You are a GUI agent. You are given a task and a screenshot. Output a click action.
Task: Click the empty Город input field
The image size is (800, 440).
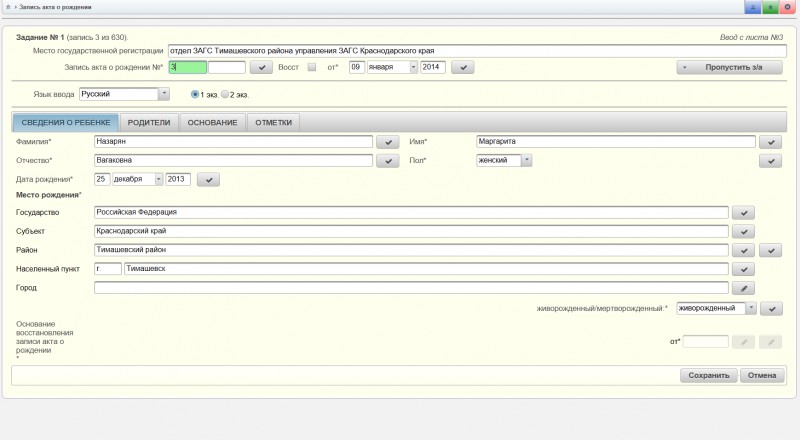[x=411, y=288]
